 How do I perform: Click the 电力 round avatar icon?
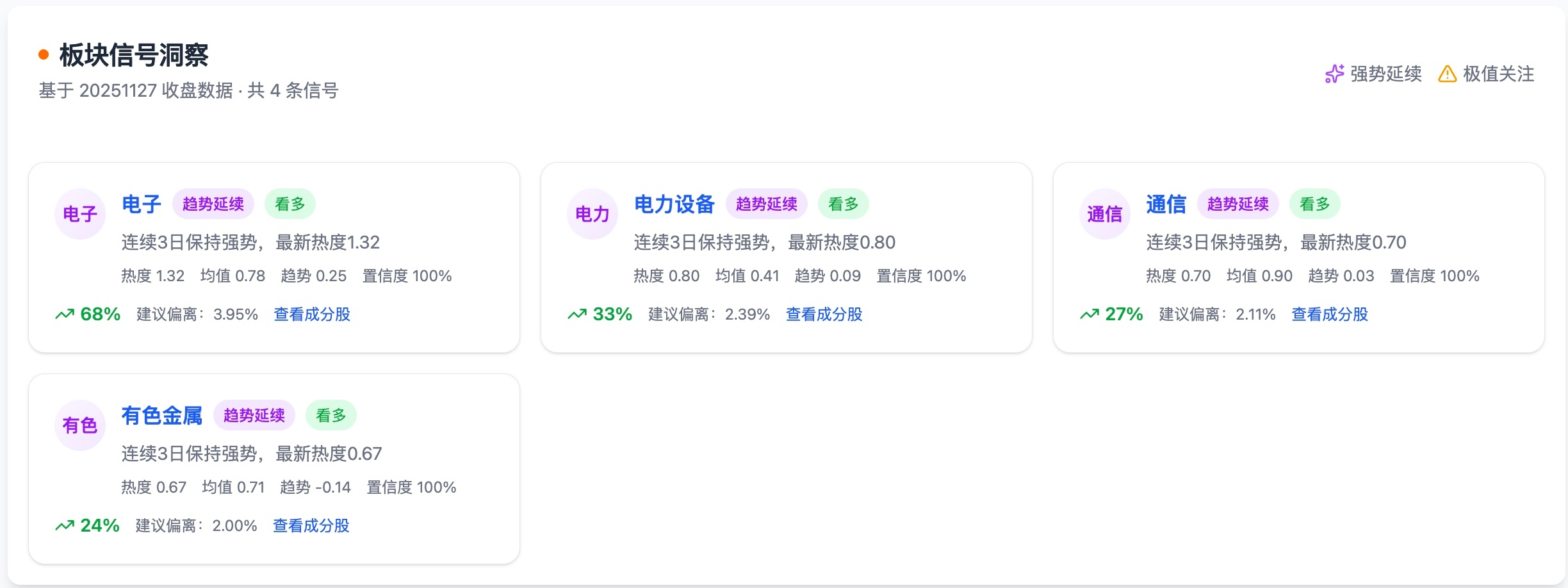pyautogui.click(x=592, y=214)
